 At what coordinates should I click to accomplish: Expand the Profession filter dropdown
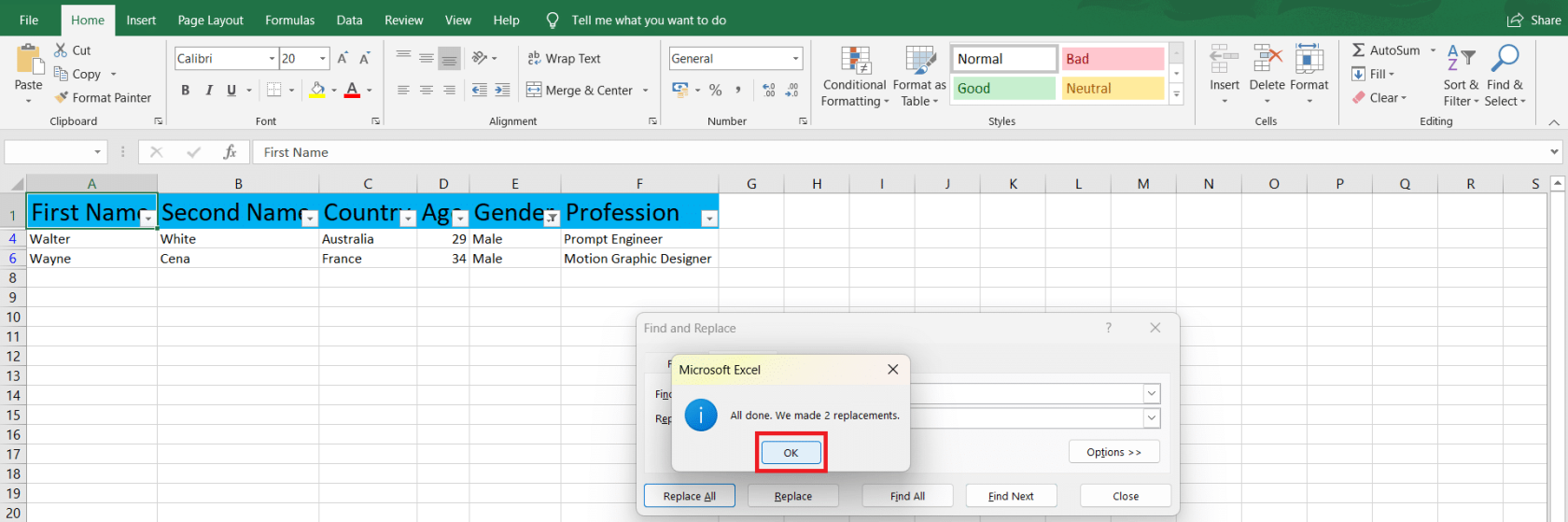click(709, 219)
